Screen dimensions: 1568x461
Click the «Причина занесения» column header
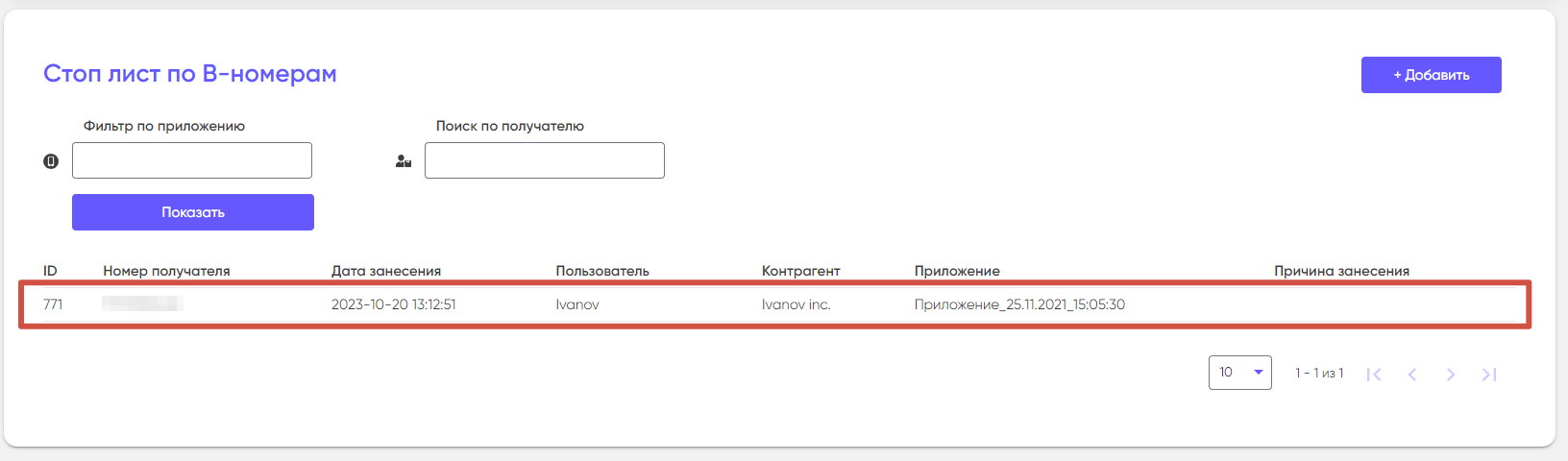tap(1341, 271)
